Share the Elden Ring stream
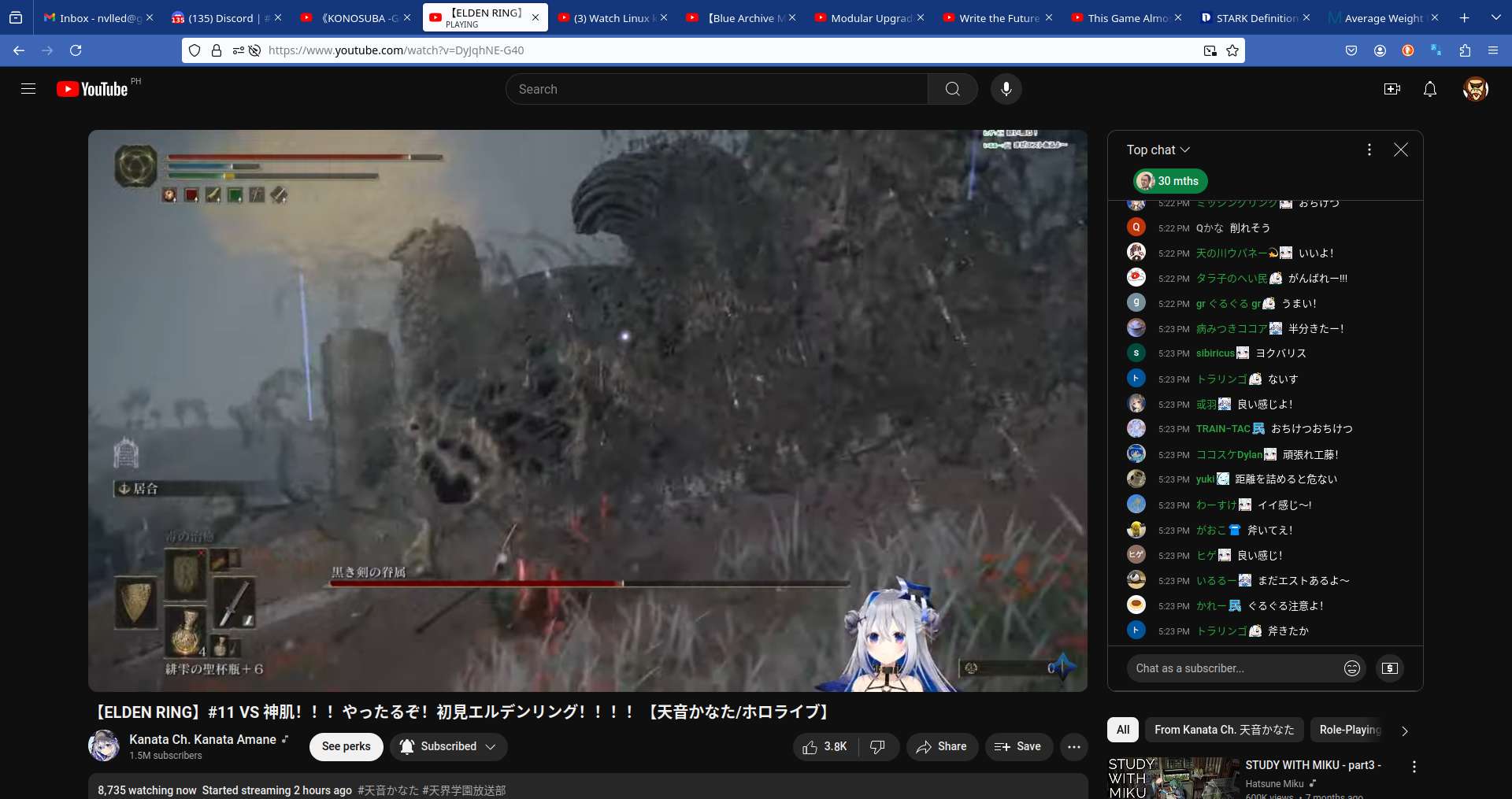The width and height of the screenshot is (1512, 799). (x=942, y=747)
